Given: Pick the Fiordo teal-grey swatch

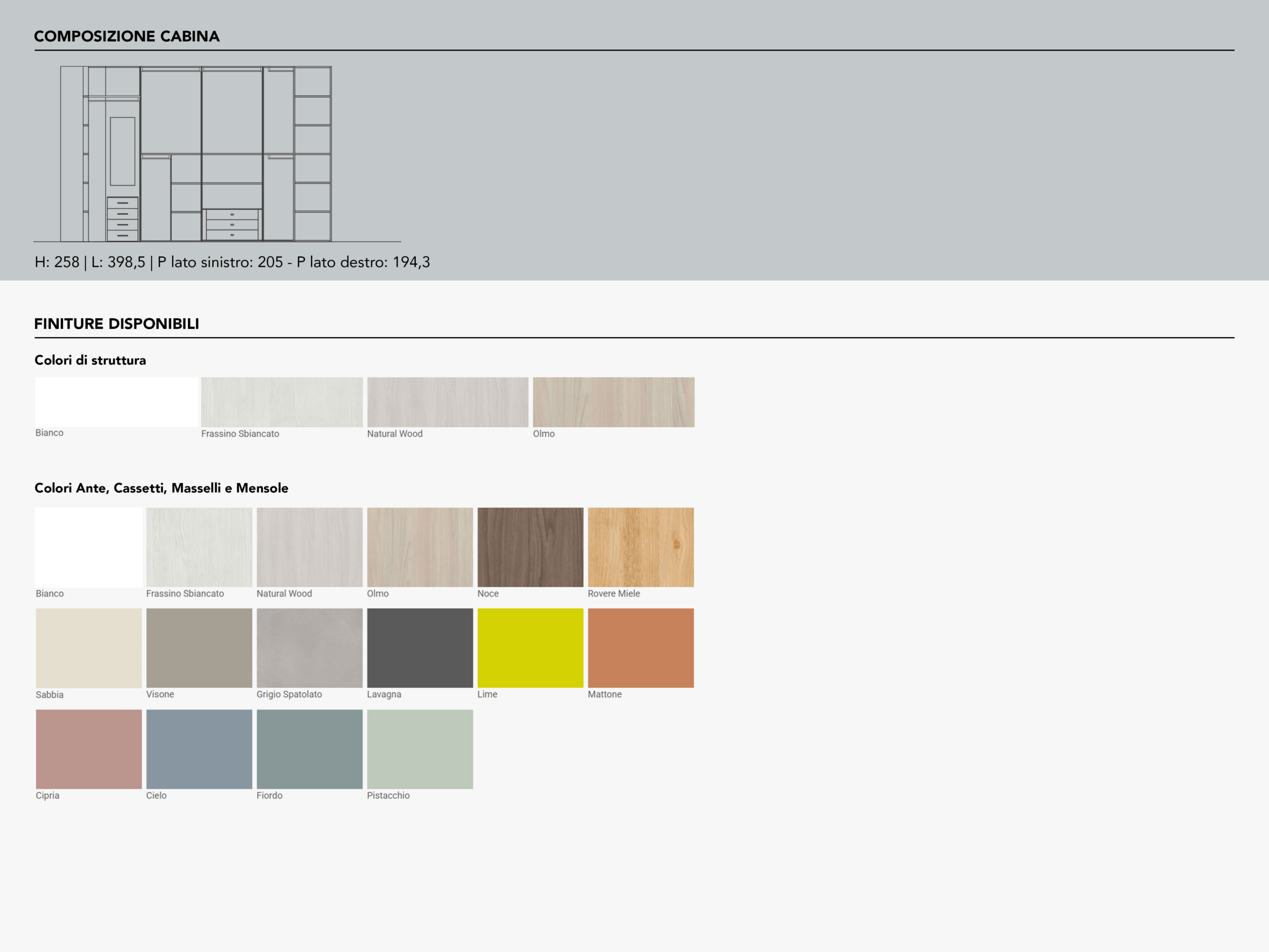Looking at the screenshot, I should [x=309, y=749].
